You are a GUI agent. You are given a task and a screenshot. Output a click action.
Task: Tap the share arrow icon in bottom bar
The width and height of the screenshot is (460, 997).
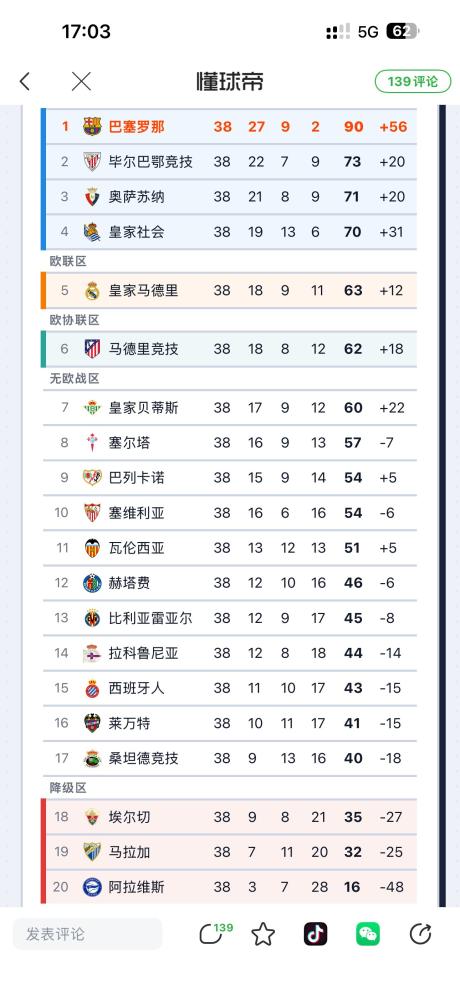point(420,934)
